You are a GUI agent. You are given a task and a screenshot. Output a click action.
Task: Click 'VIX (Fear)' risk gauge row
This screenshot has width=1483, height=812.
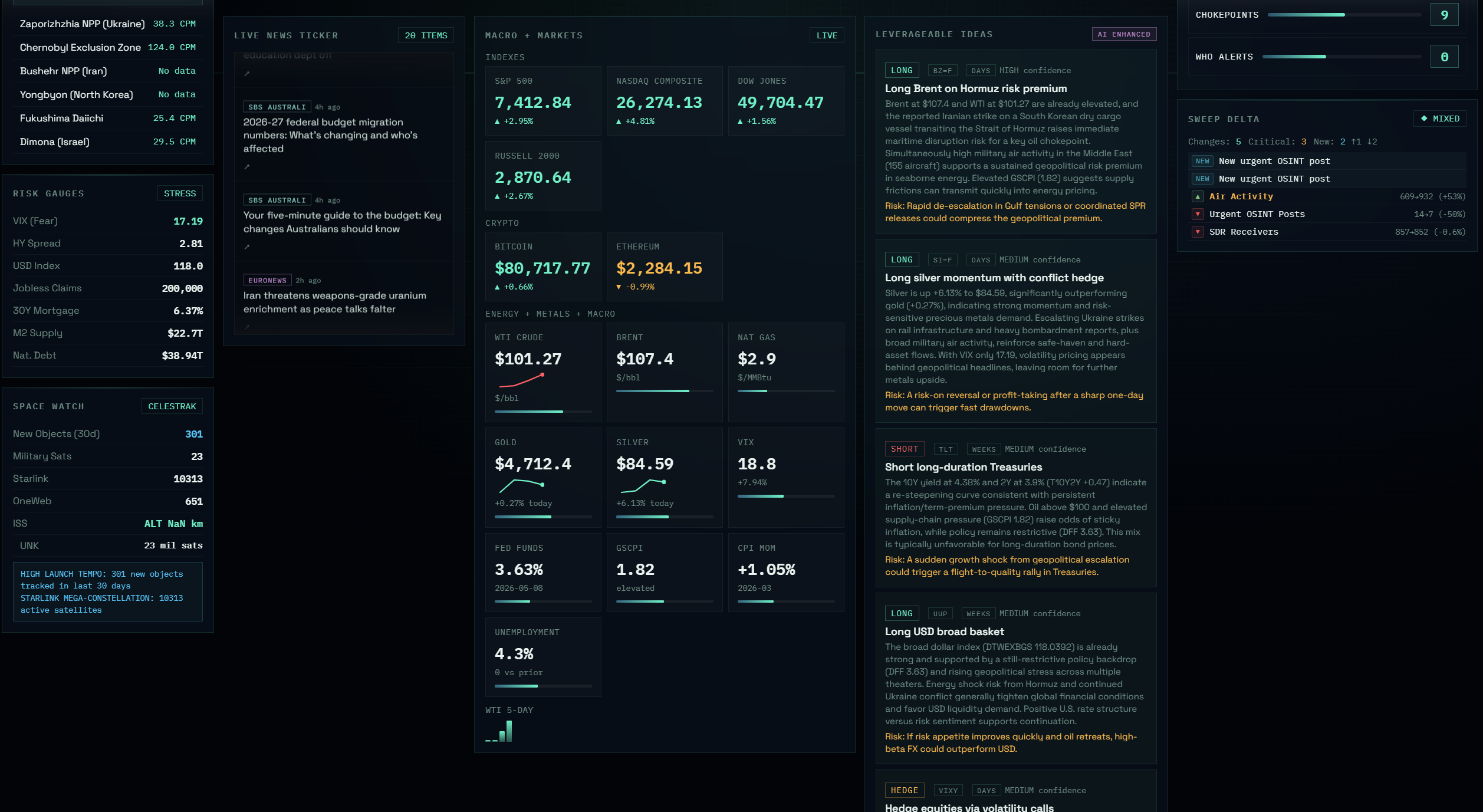coord(108,221)
